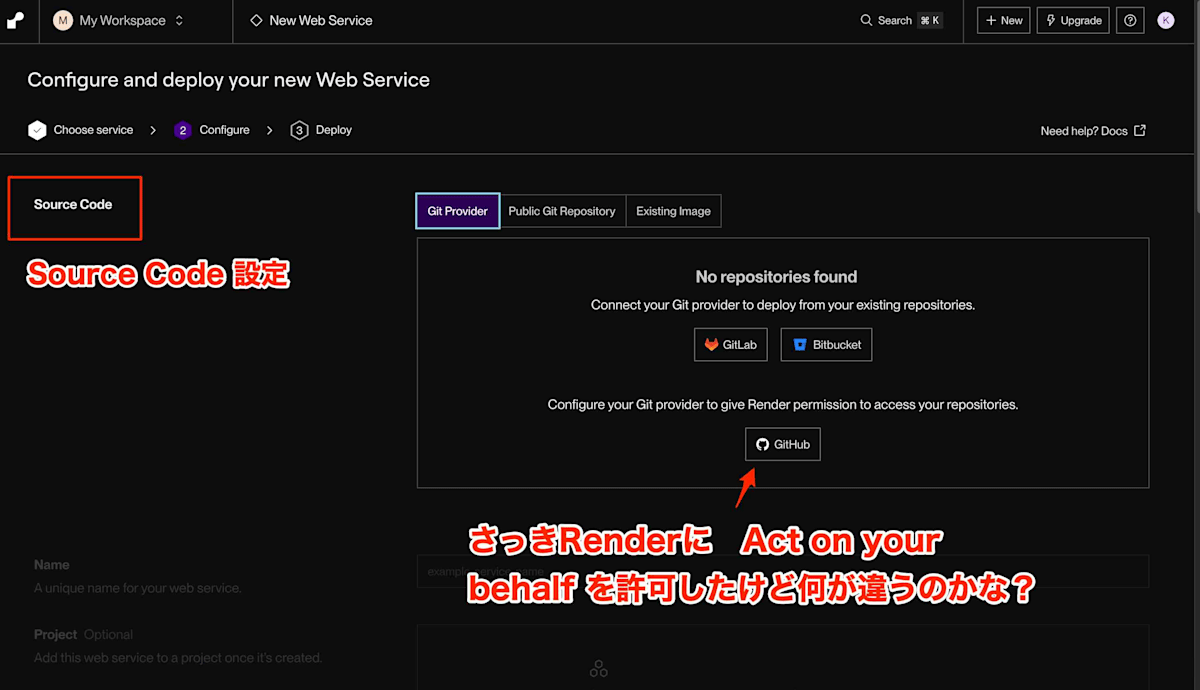The image size is (1200, 690).
Task: Click the Upgrade button
Action: coord(1072,20)
